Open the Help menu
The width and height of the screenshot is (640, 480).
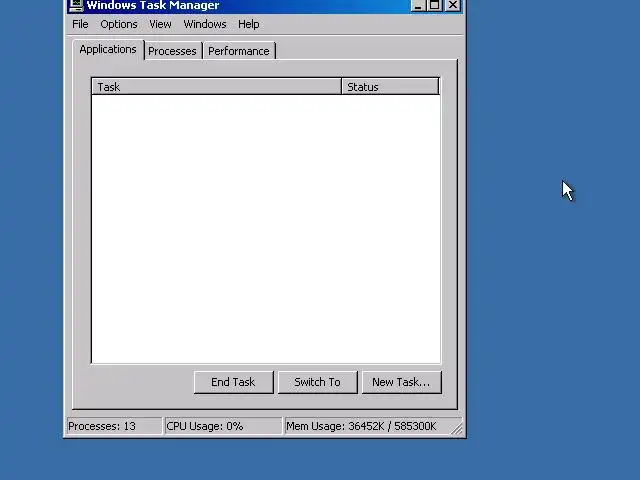click(249, 24)
